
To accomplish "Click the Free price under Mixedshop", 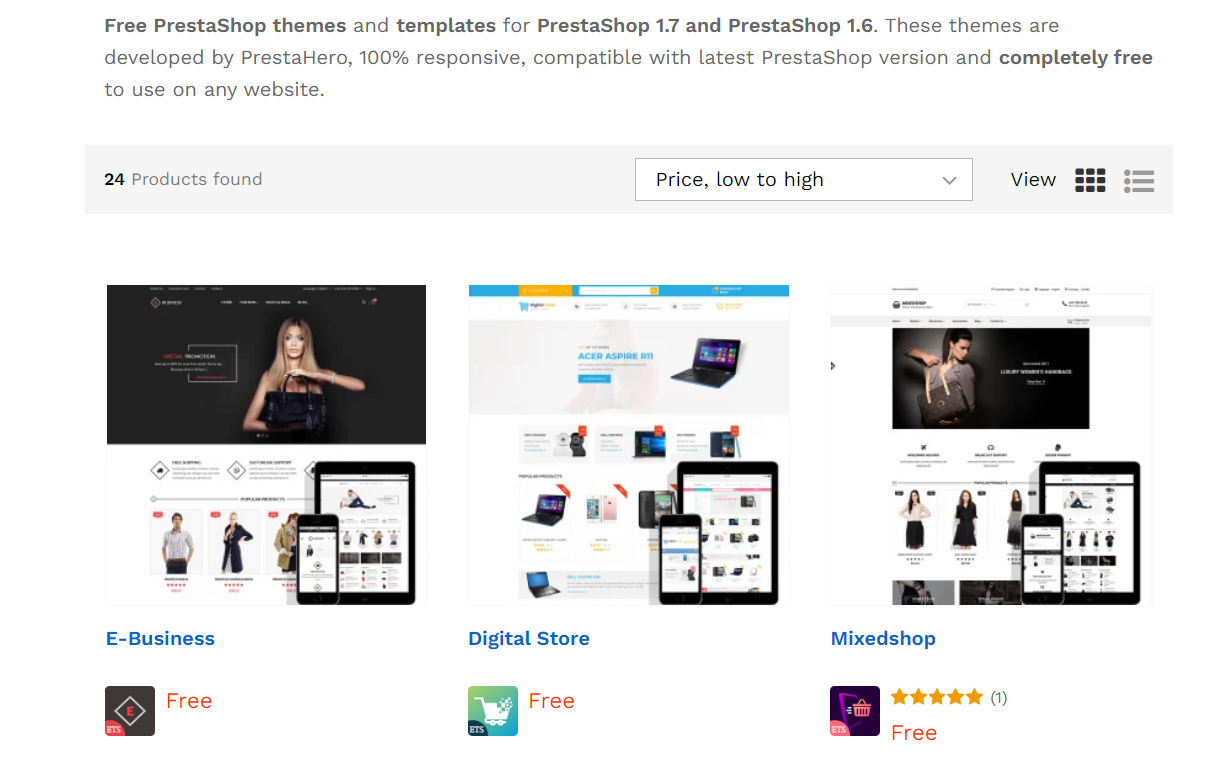I will coord(914,733).
